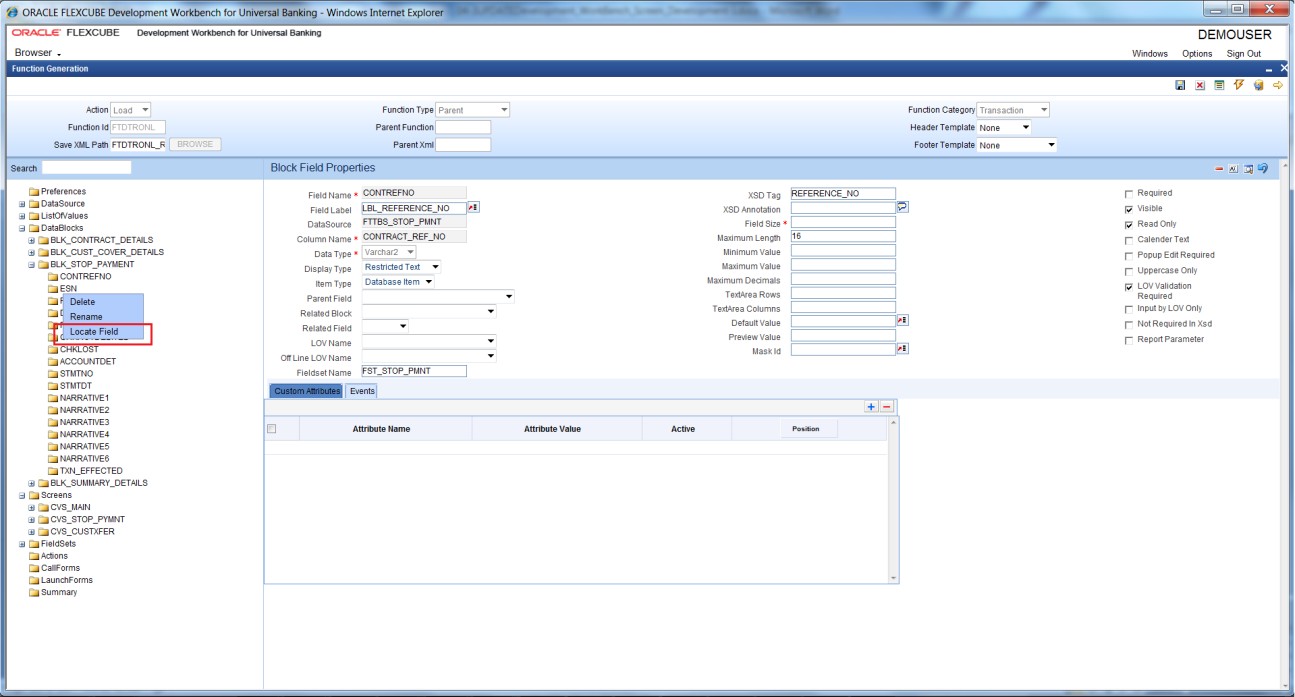Open the Function Category dropdown
Viewport: 1295px width, 697px height.
[x=1014, y=110]
